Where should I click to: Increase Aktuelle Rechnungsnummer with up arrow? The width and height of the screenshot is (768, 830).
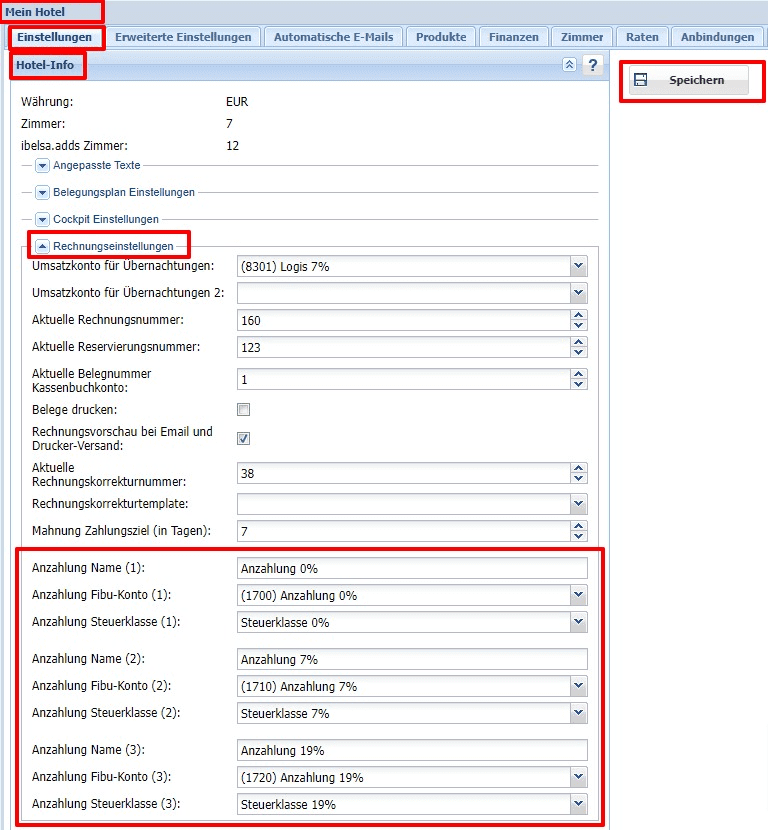578,316
